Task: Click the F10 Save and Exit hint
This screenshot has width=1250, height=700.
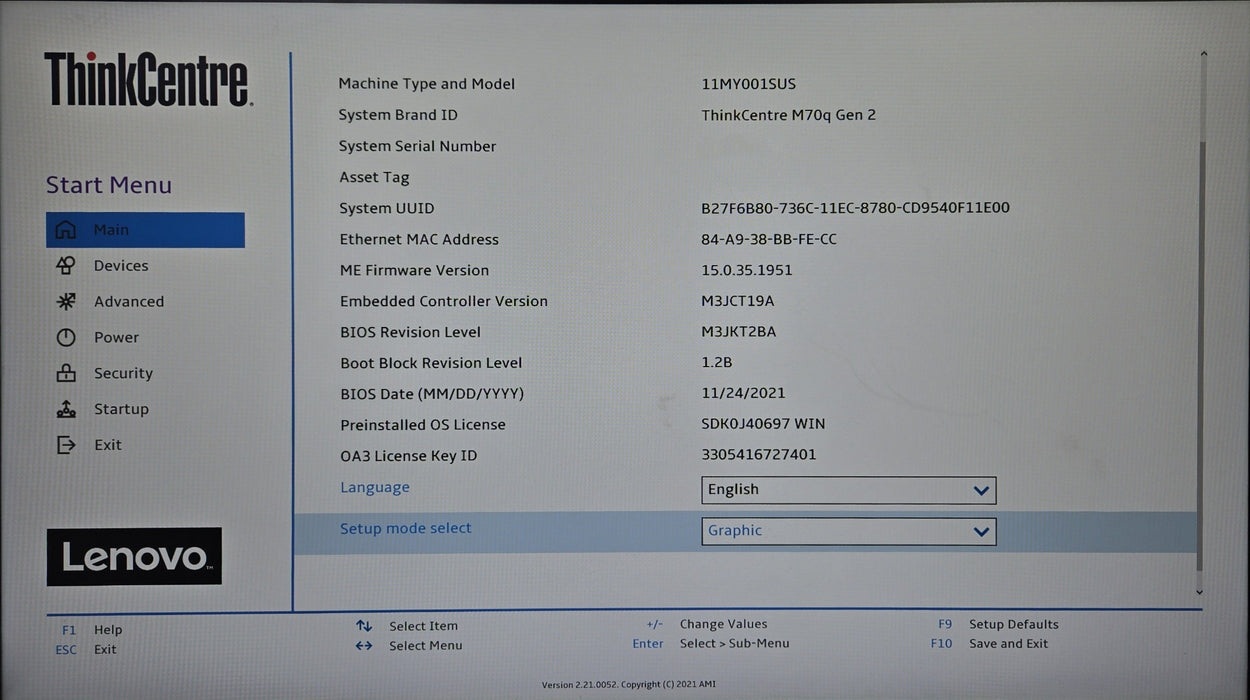Action: 989,644
